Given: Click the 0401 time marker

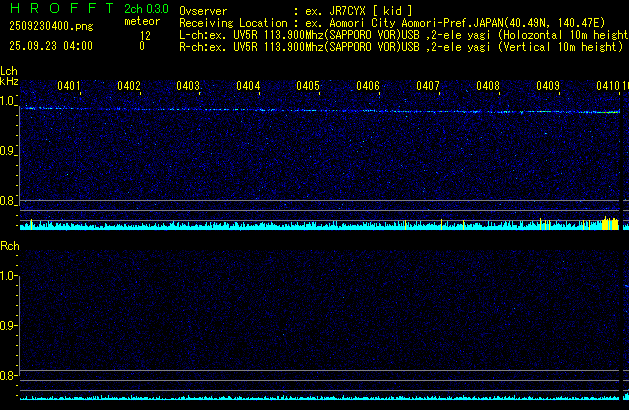Looking at the screenshot, I should pos(69,87).
